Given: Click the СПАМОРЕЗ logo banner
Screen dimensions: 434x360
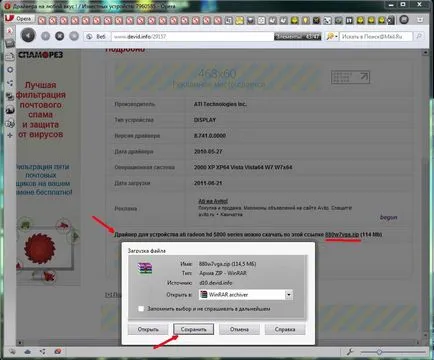Looking at the screenshot, I should point(40,55).
